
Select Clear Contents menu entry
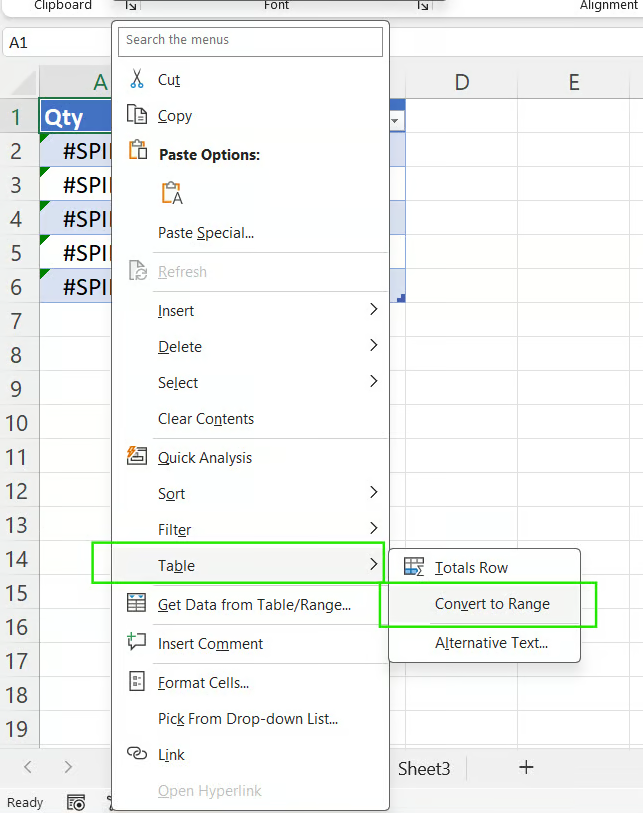pyautogui.click(x=206, y=419)
